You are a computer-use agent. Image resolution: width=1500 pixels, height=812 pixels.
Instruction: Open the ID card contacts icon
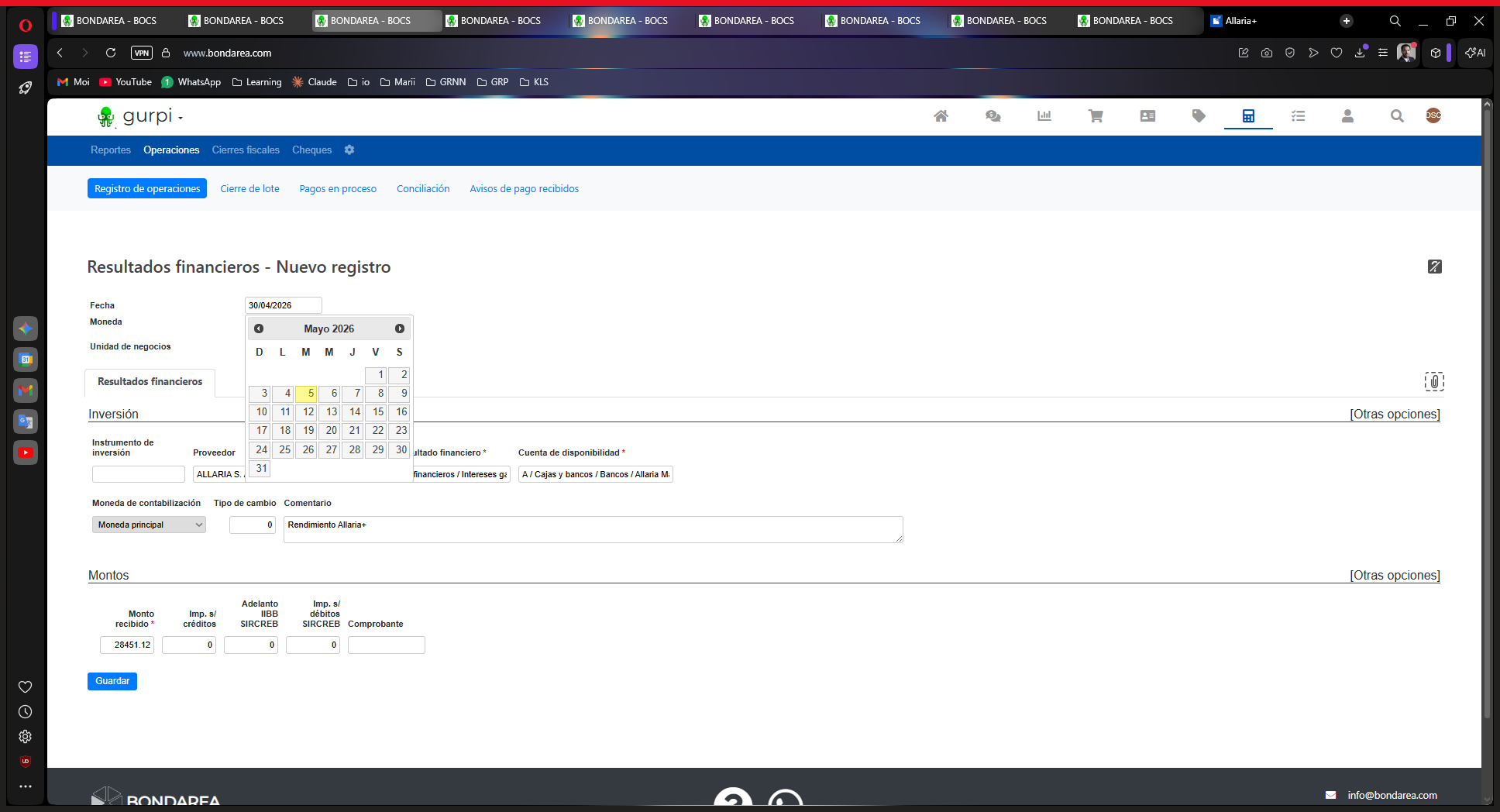tap(1147, 116)
